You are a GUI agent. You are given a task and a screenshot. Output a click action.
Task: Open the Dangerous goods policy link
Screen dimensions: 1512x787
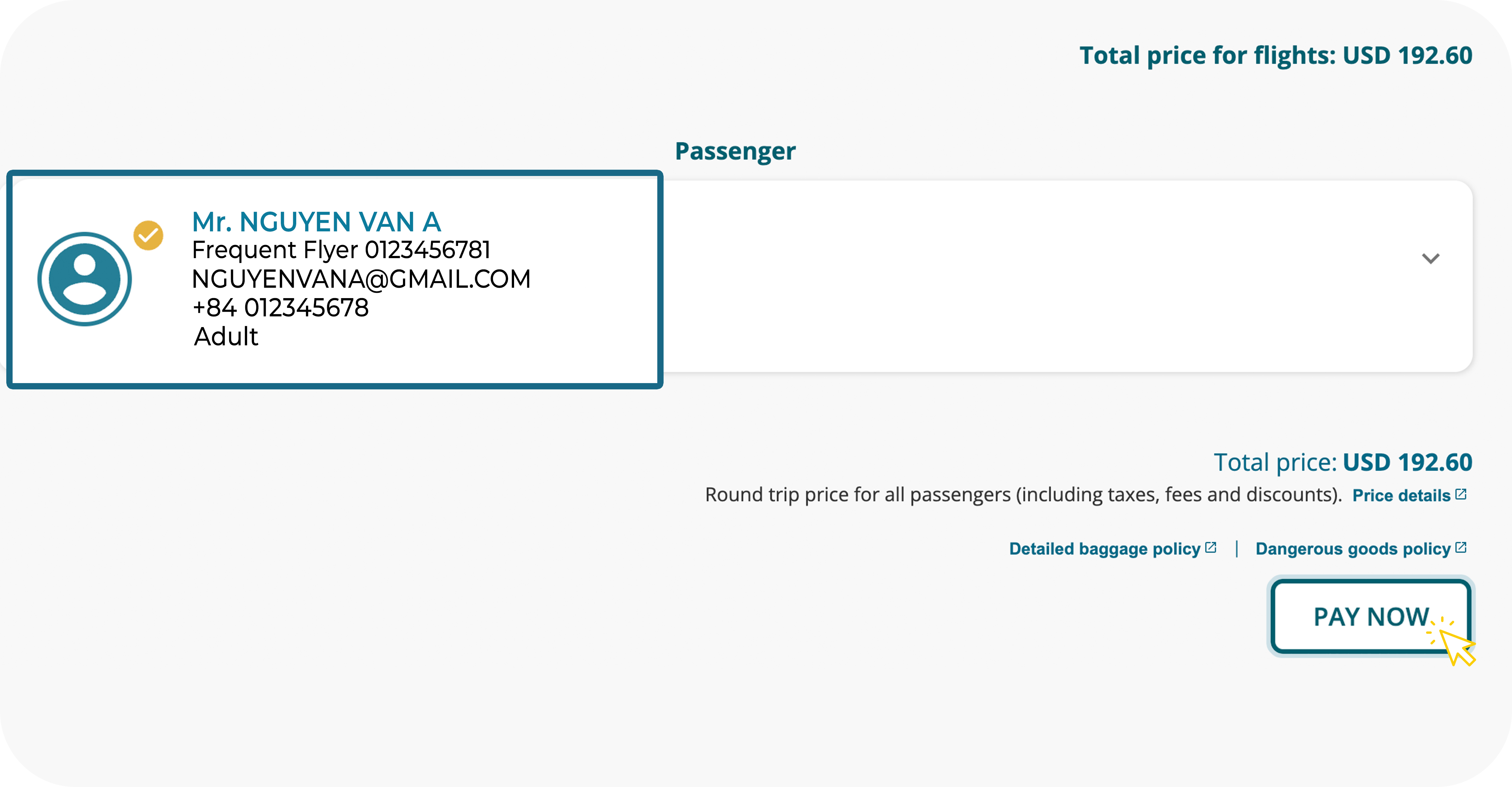1352,549
